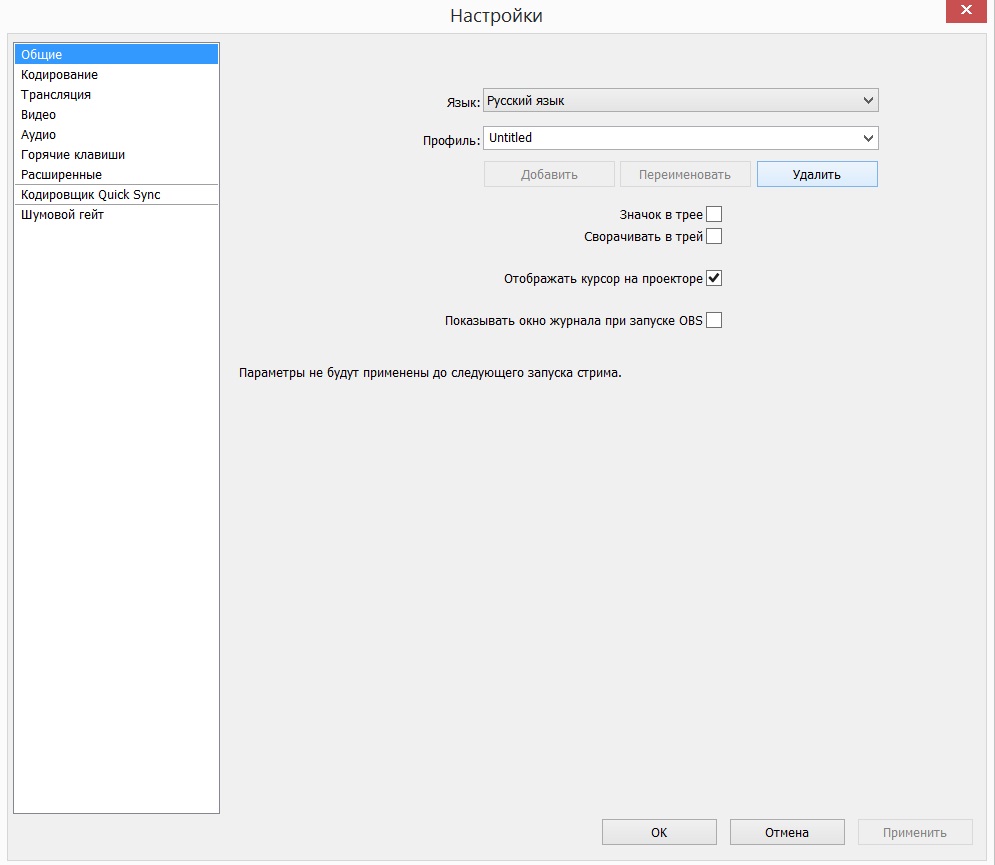Image resolution: width=995 pixels, height=865 pixels.
Task: Go to the Трансляция settings section
Action: click(56, 95)
